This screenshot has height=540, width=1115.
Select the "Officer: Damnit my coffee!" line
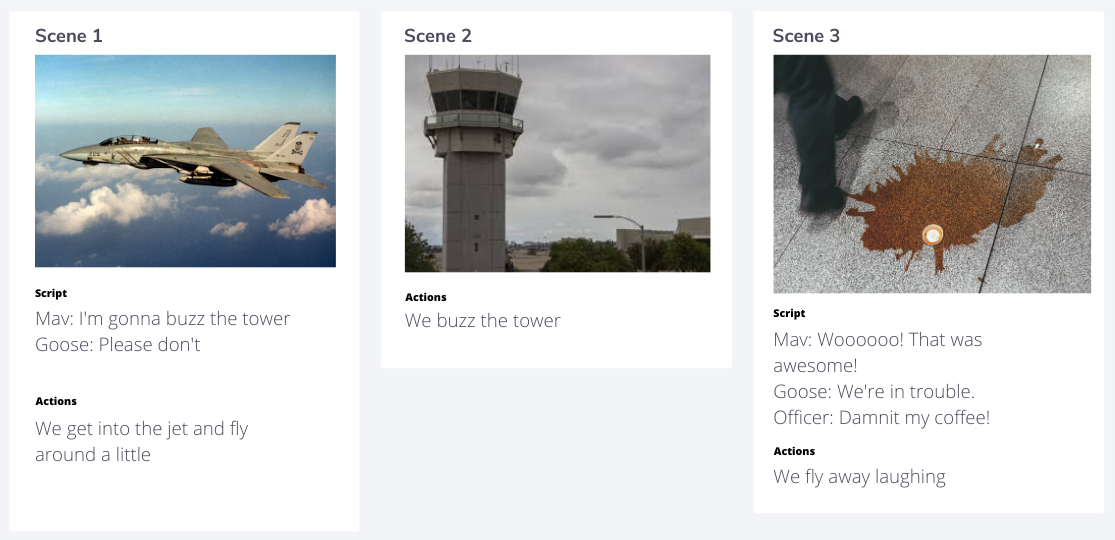[x=881, y=417]
